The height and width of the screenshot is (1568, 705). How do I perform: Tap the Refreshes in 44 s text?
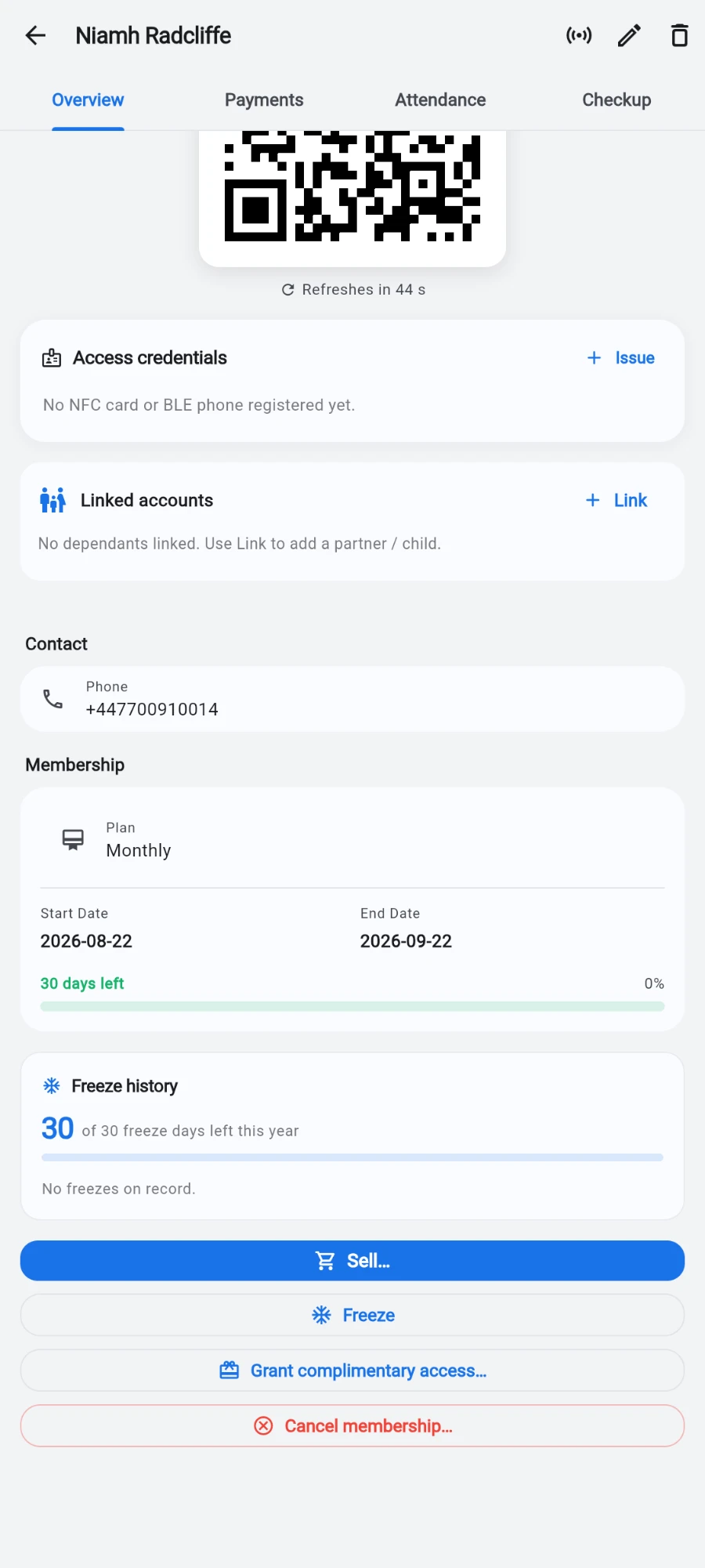tap(363, 290)
